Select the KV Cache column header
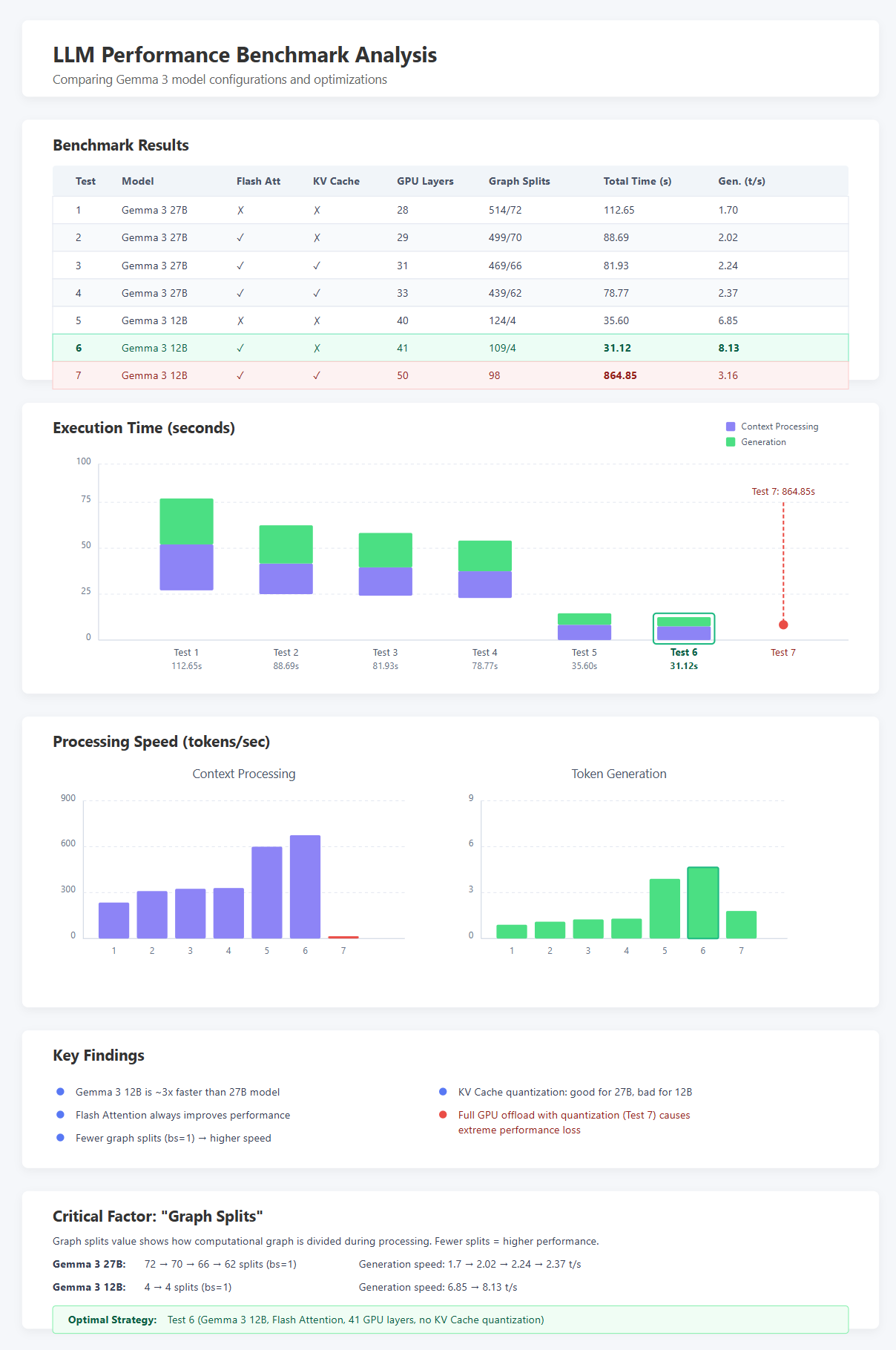The height and width of the screenshot is (1350, 896). tap(336, 181)
